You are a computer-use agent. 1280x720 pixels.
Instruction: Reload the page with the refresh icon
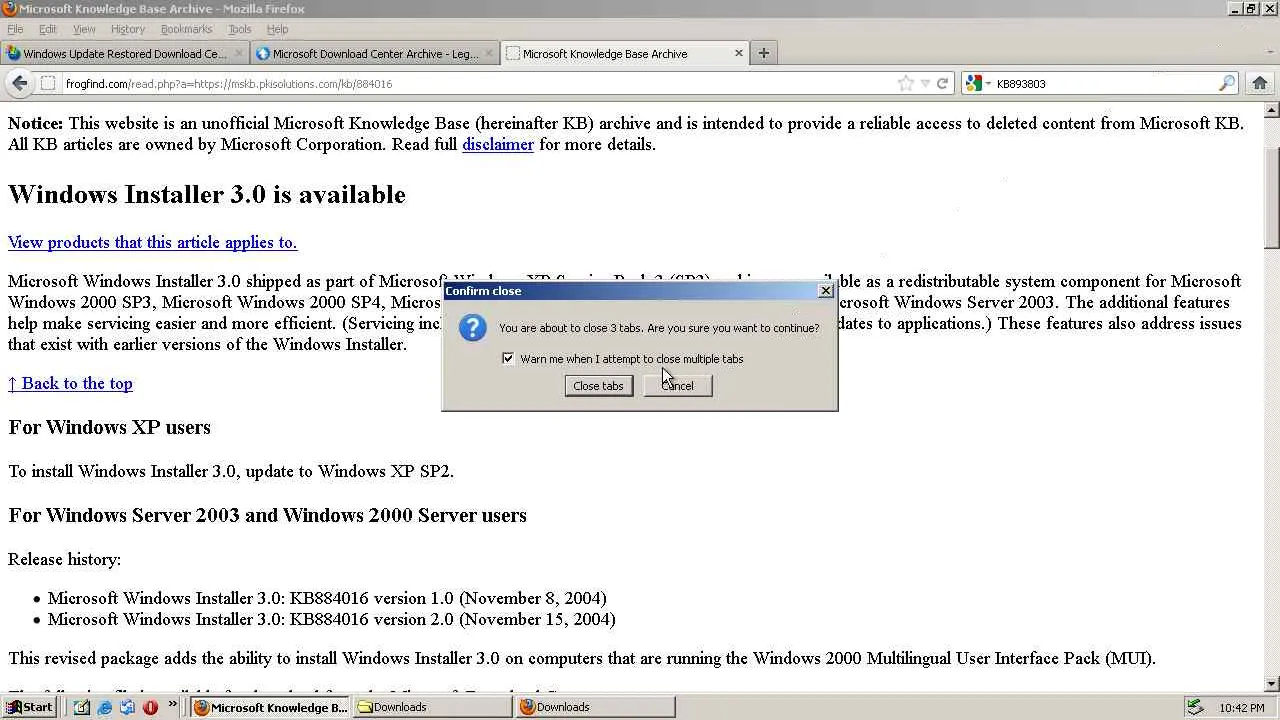click(942, 84)
